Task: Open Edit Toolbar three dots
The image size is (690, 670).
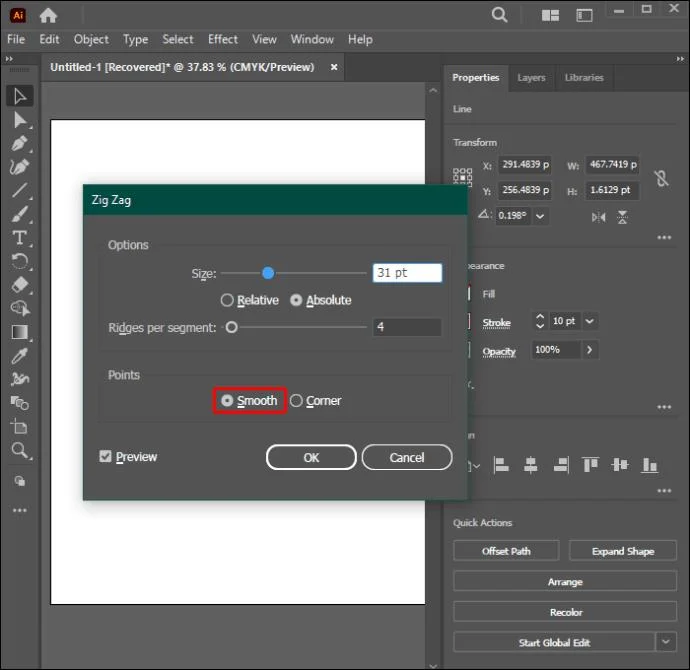Action: 19,510
